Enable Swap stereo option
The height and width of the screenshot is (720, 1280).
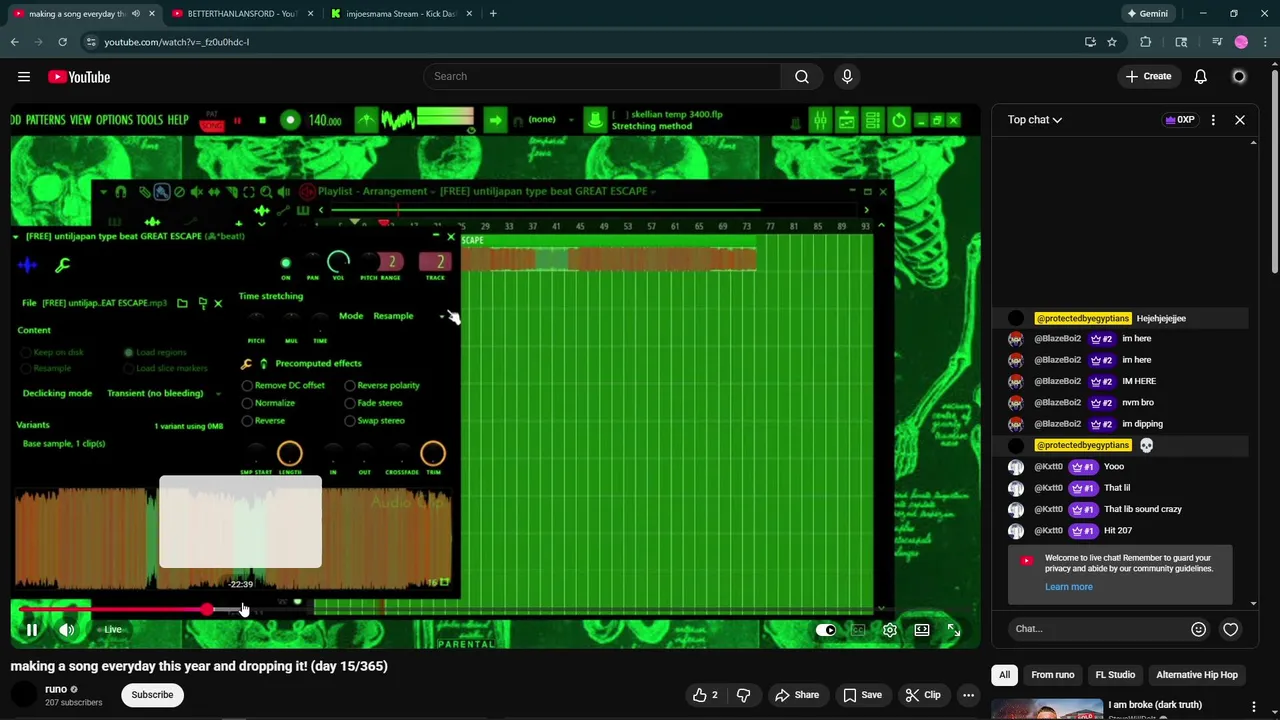375,421
